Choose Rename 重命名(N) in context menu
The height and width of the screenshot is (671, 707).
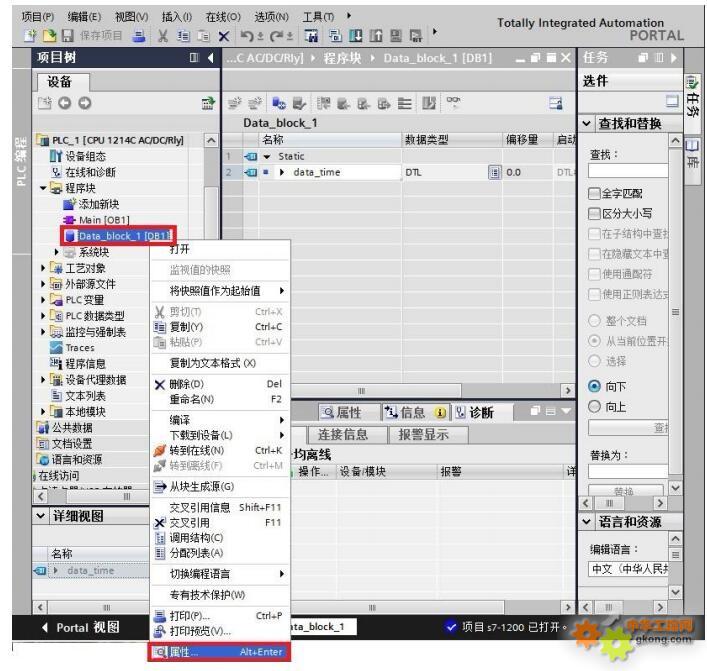(219, 399)
